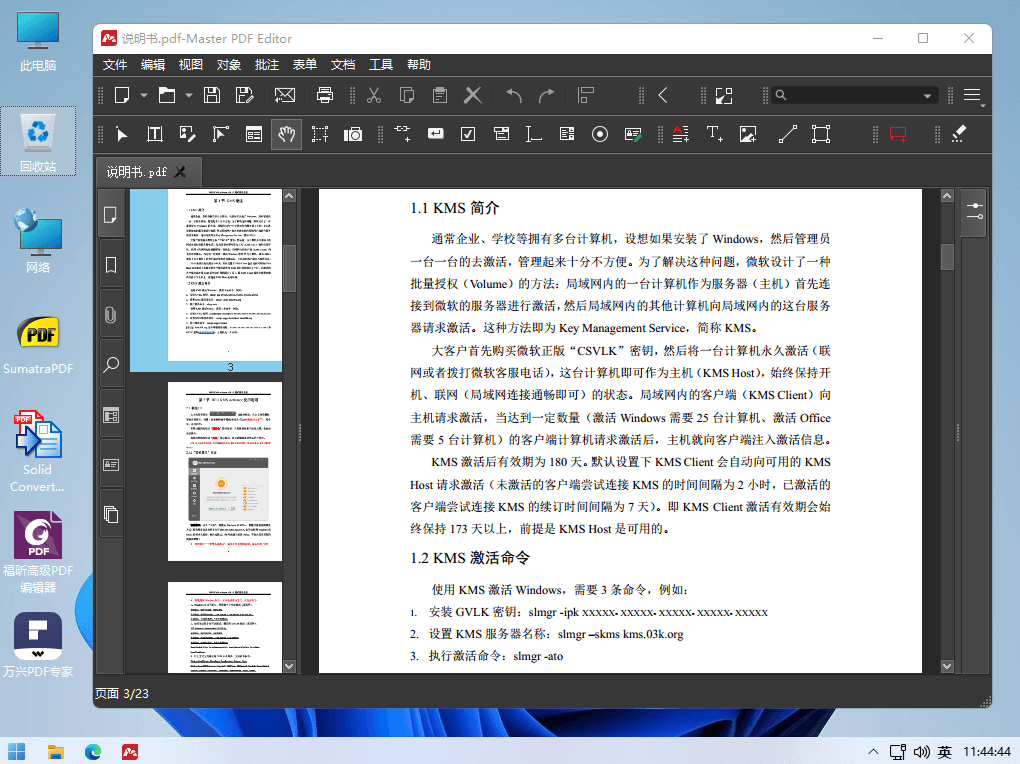1020x764 pixels.
Task: Open the 文件 menu
Action: point(114,64)
